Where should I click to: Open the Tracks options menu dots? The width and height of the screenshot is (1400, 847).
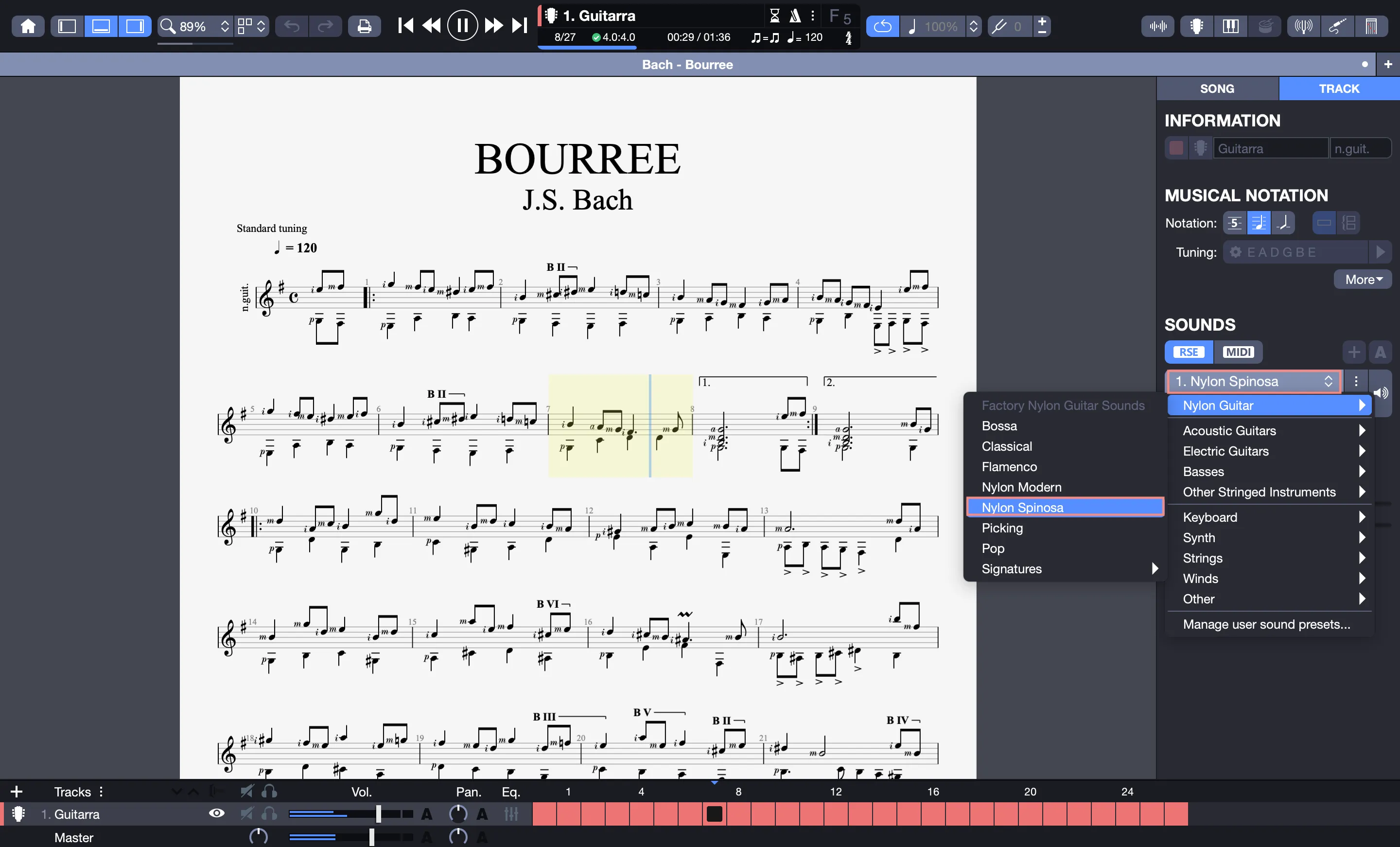tap(101, 791)
